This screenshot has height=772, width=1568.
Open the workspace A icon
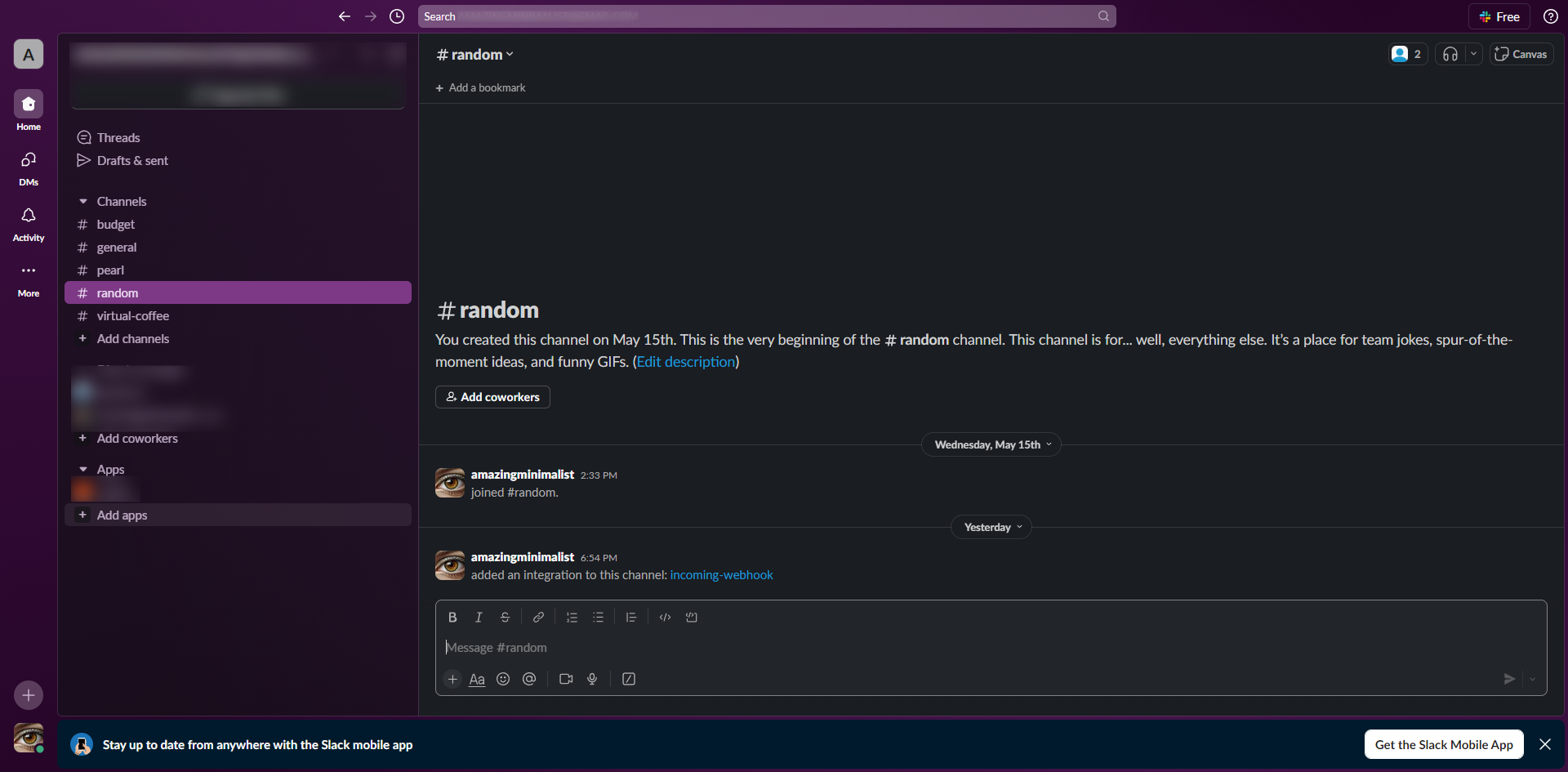point(29,55)
